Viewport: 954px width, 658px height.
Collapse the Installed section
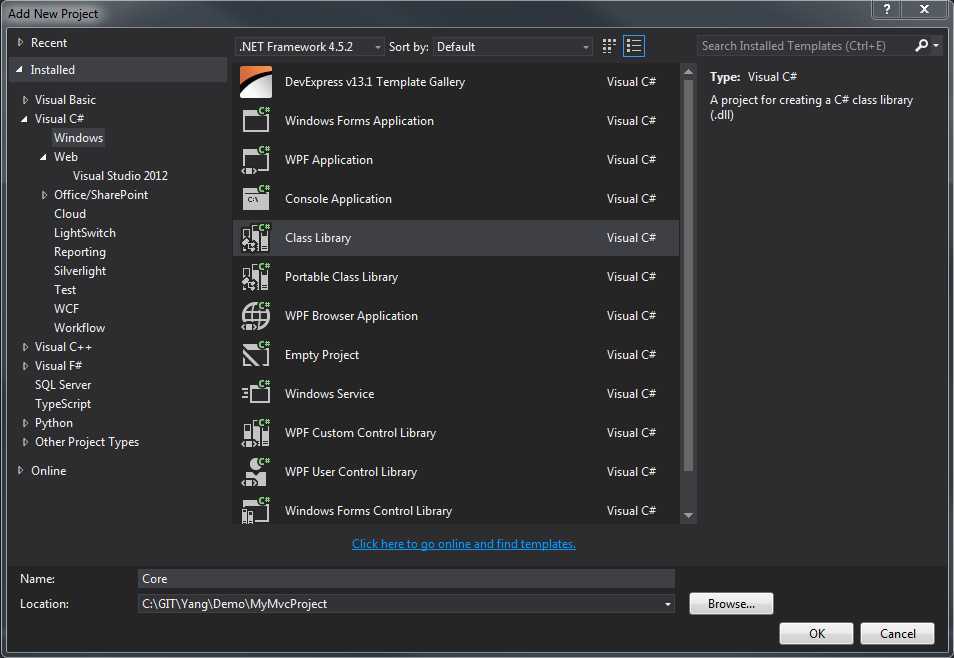[19, 70]
